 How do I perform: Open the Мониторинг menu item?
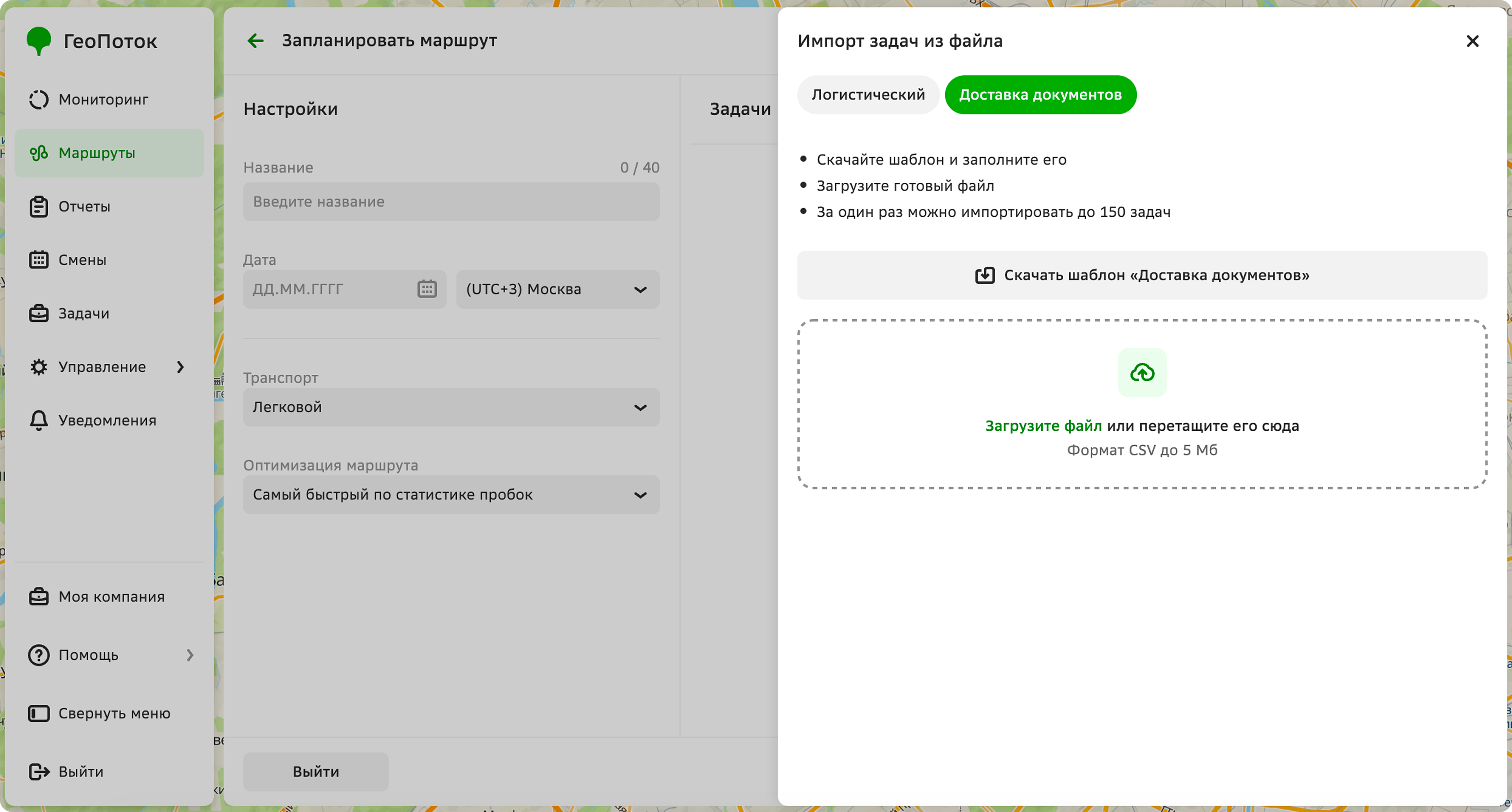tap(109, 99)
